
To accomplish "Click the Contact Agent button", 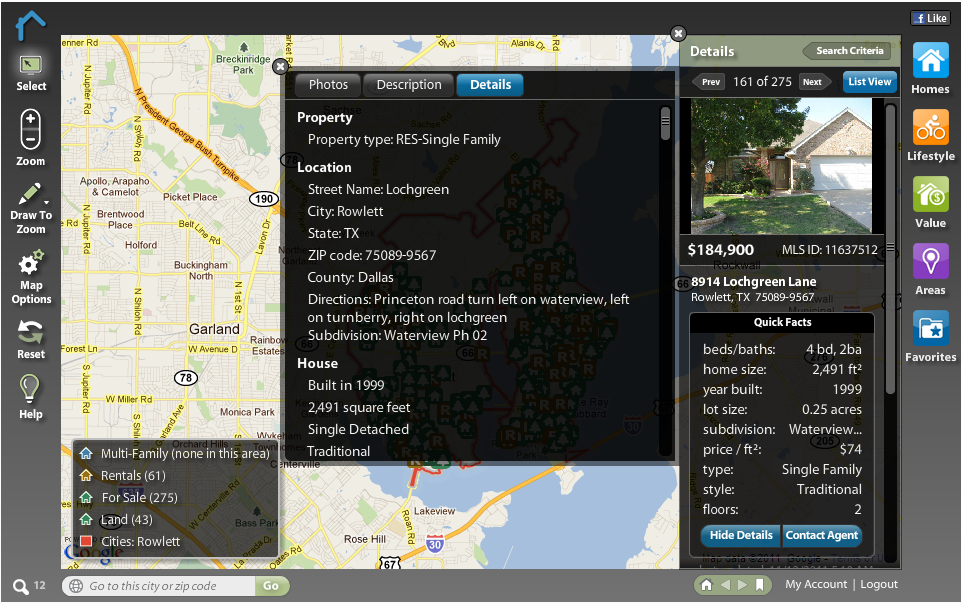I will [821, 535].
